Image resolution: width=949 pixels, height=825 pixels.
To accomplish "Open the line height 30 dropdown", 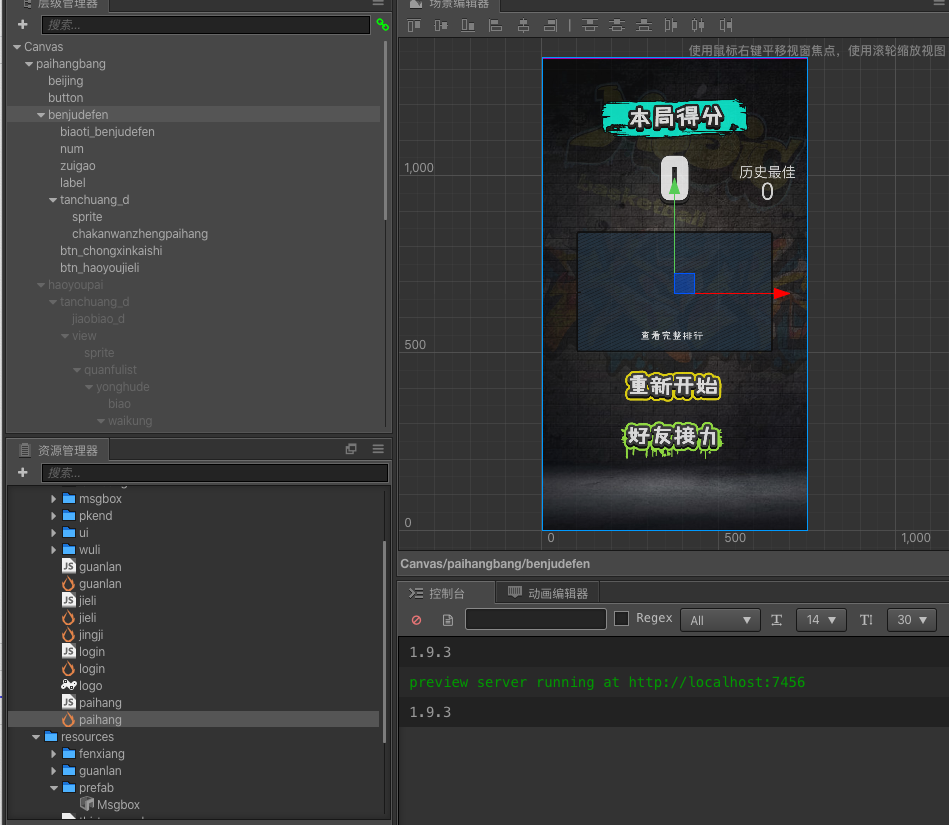I will tap(911, 620).
